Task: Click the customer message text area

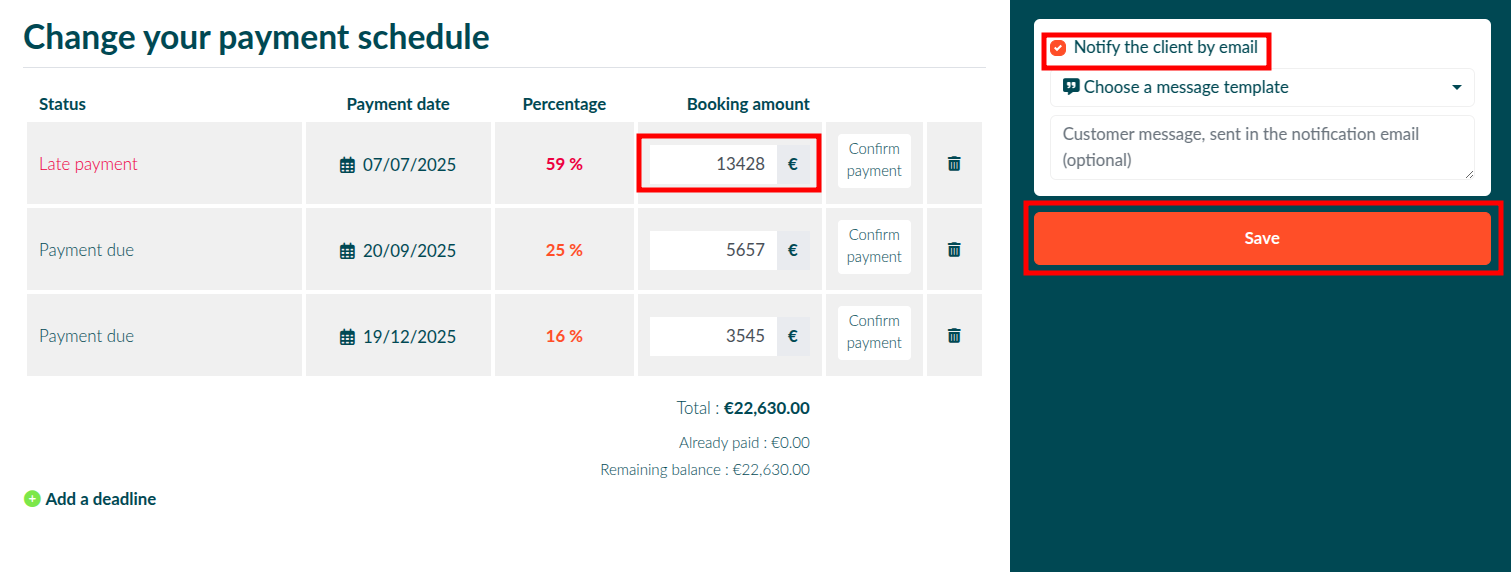Action: tap(1262, 147)
